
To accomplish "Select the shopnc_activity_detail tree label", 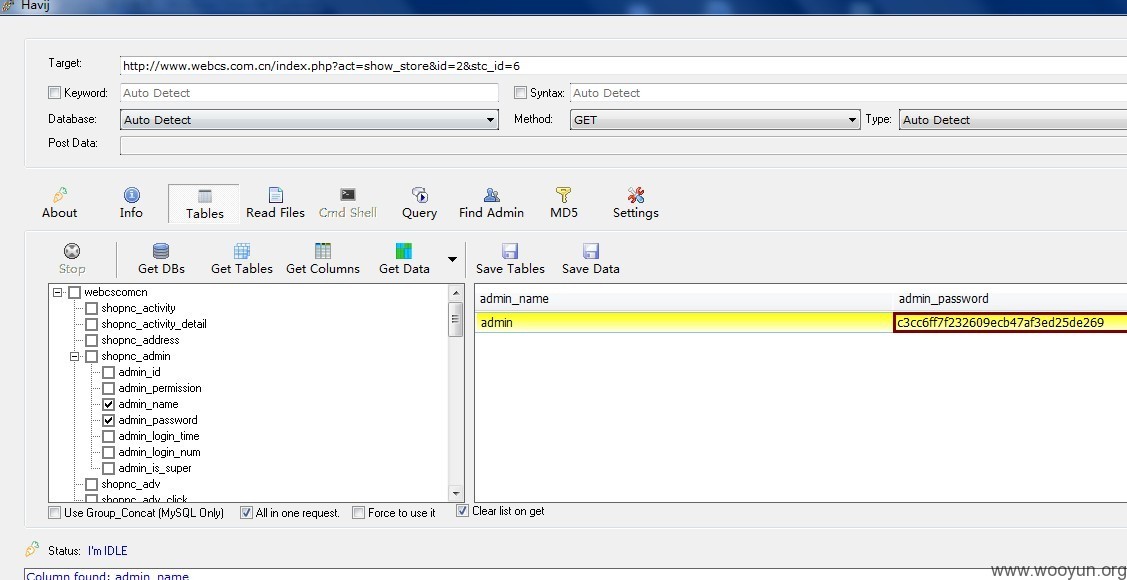I will pyautogui.click(x=154, y=324).
